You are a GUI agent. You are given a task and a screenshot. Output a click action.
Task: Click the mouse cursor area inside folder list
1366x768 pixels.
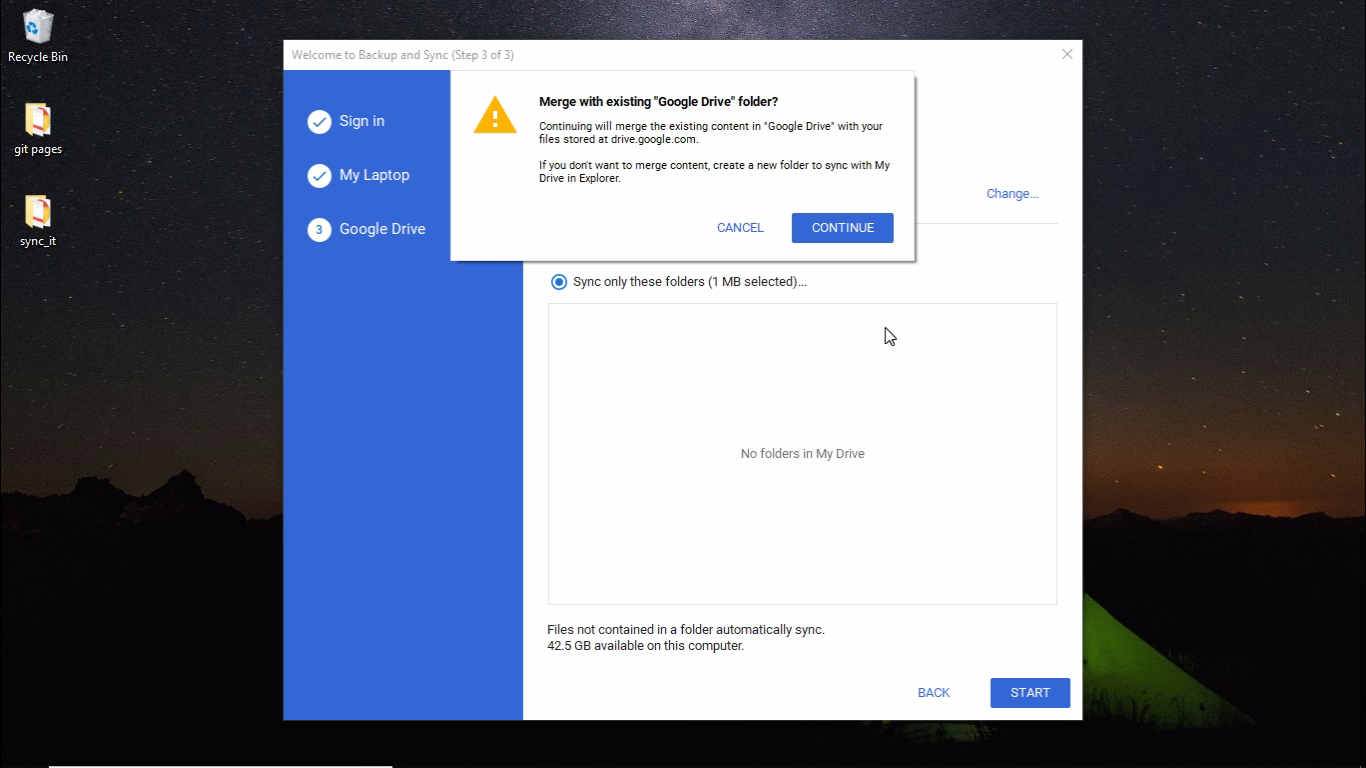tap(888, 336)
